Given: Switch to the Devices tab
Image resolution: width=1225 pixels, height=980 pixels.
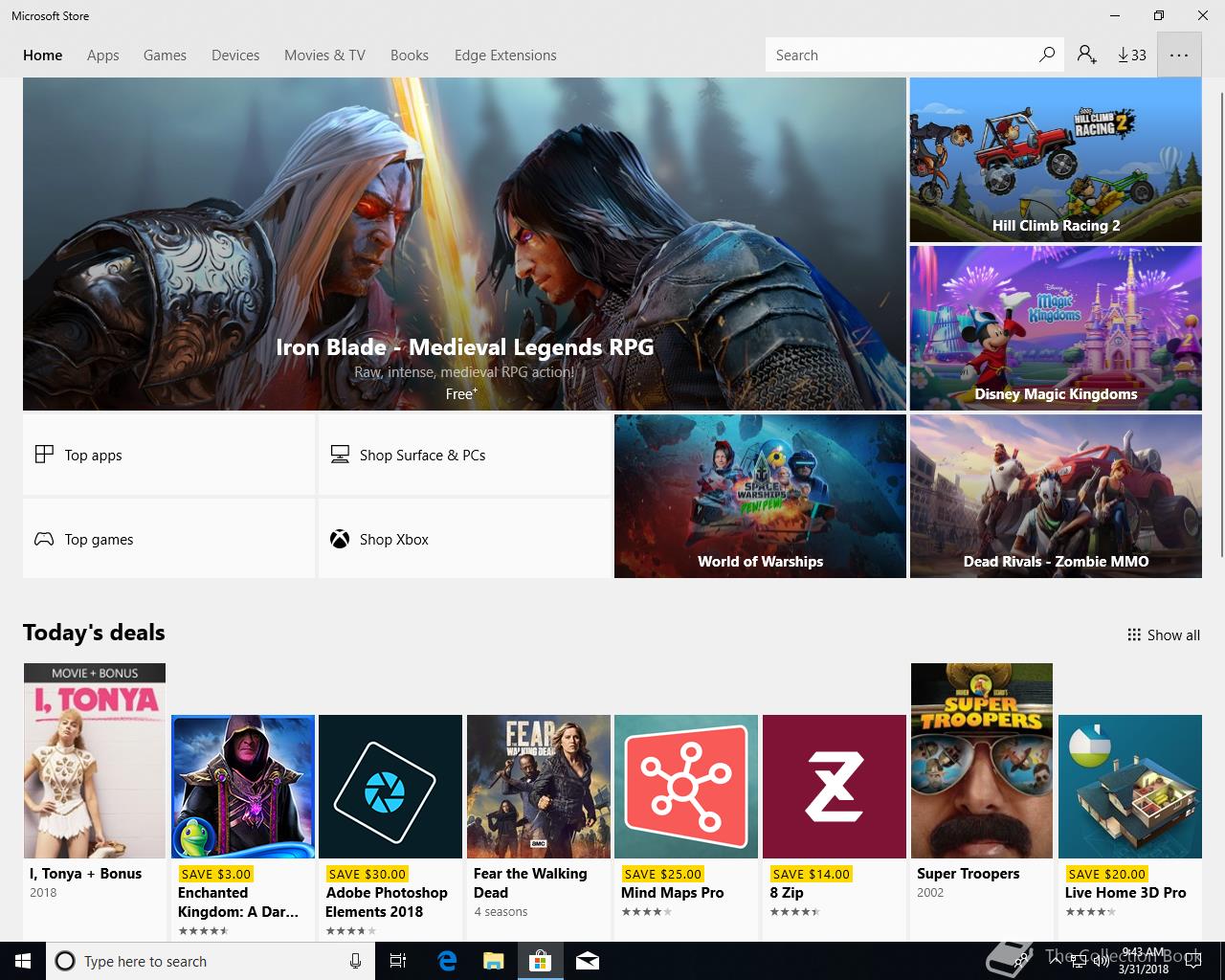Looking at the screenshot, I should [235, 56].
